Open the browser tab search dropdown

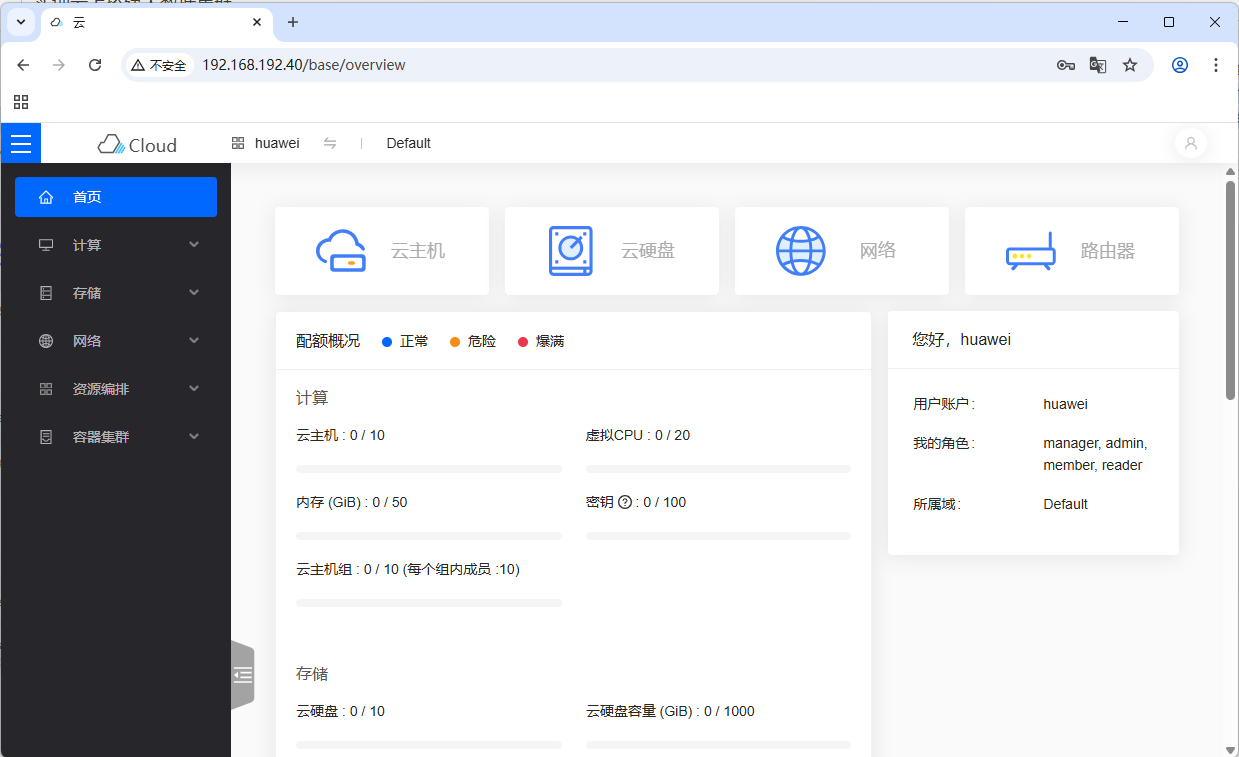(x=20, y=21)
